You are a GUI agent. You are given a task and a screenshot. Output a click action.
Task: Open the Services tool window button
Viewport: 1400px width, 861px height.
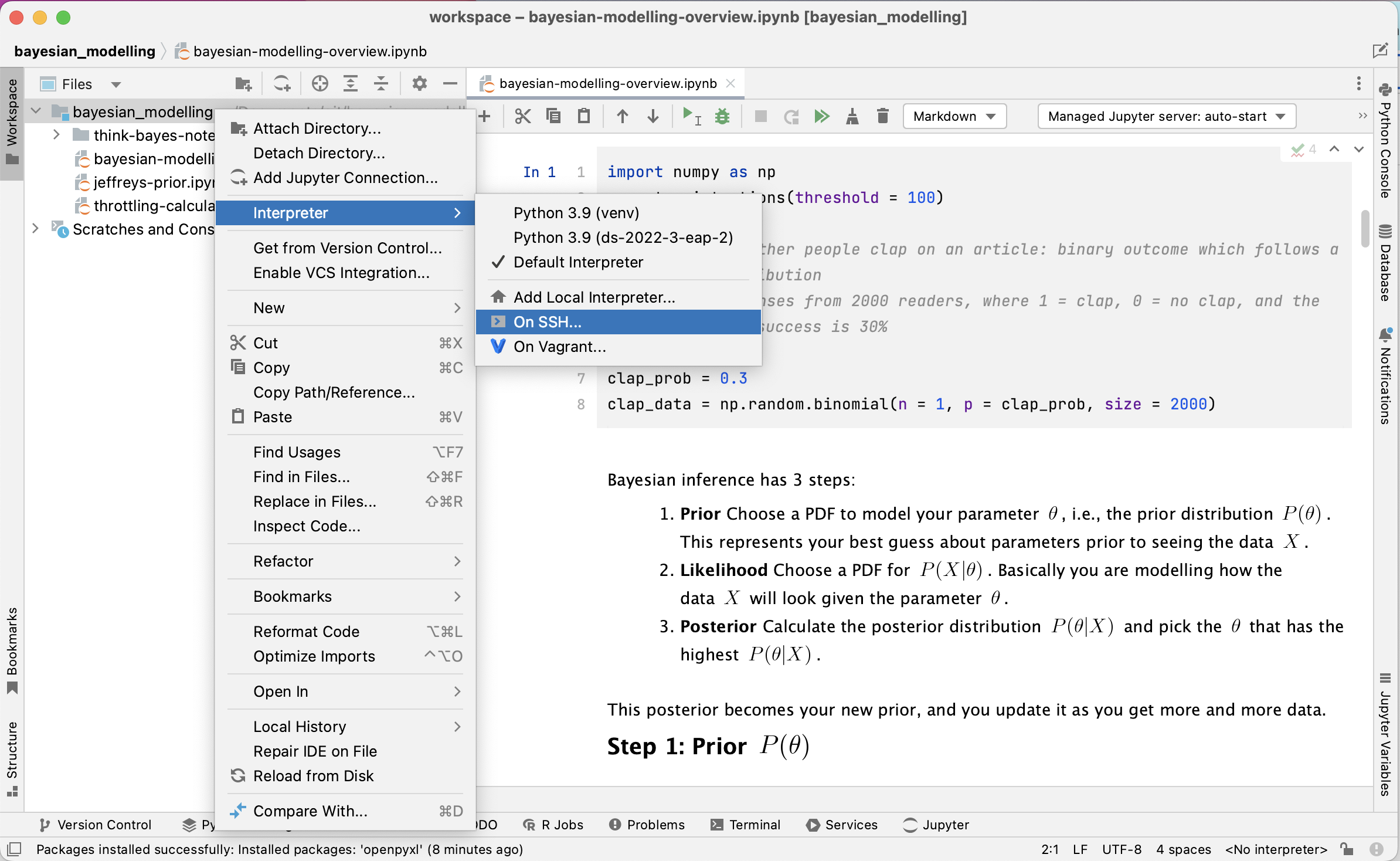coord(842,825)
